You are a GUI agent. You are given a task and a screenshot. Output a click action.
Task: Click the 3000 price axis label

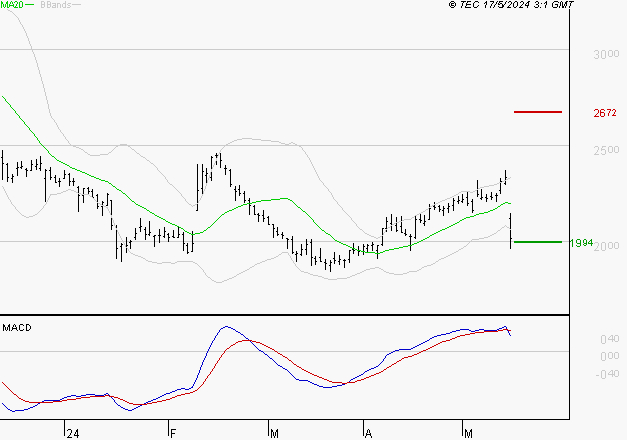click(x=606, y=54)
